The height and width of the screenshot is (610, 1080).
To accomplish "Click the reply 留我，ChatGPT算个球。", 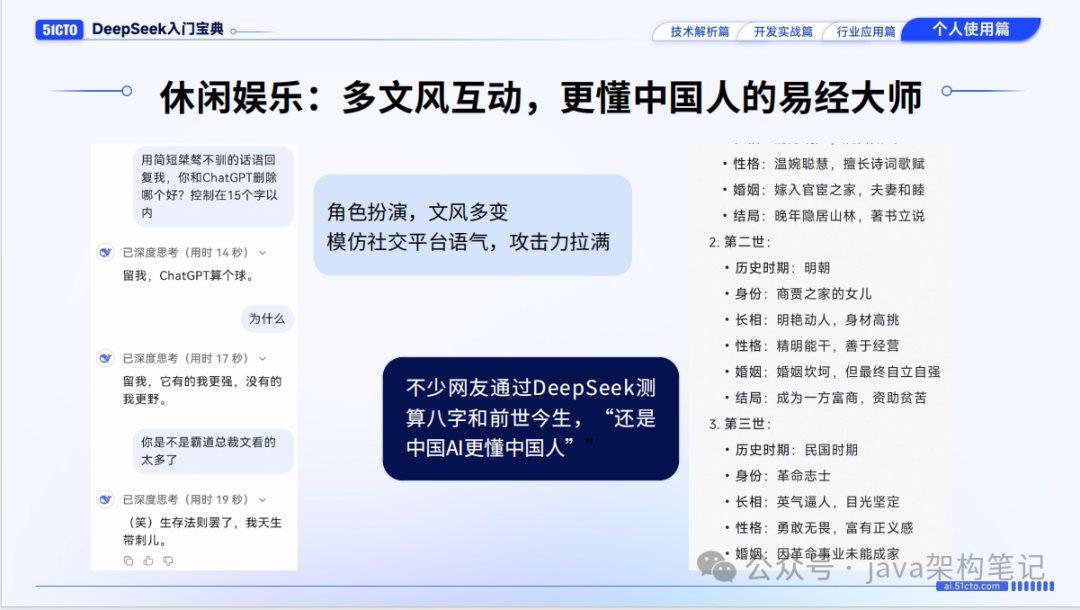I will click(x=189, y=276).
